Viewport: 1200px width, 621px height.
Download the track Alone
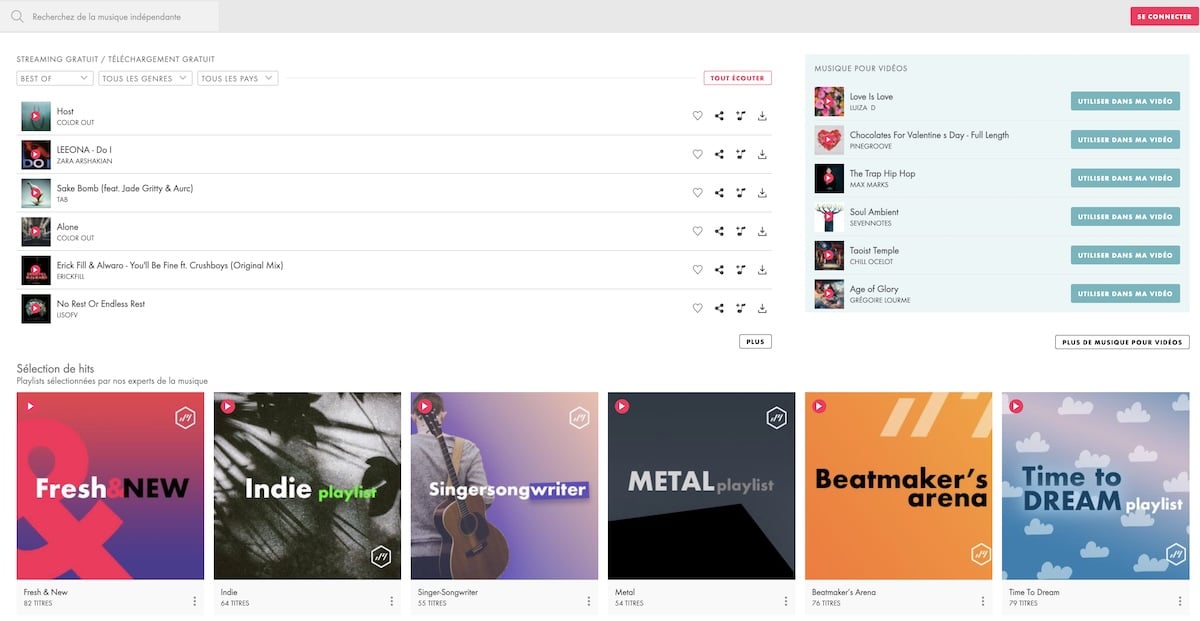point(762,231)
